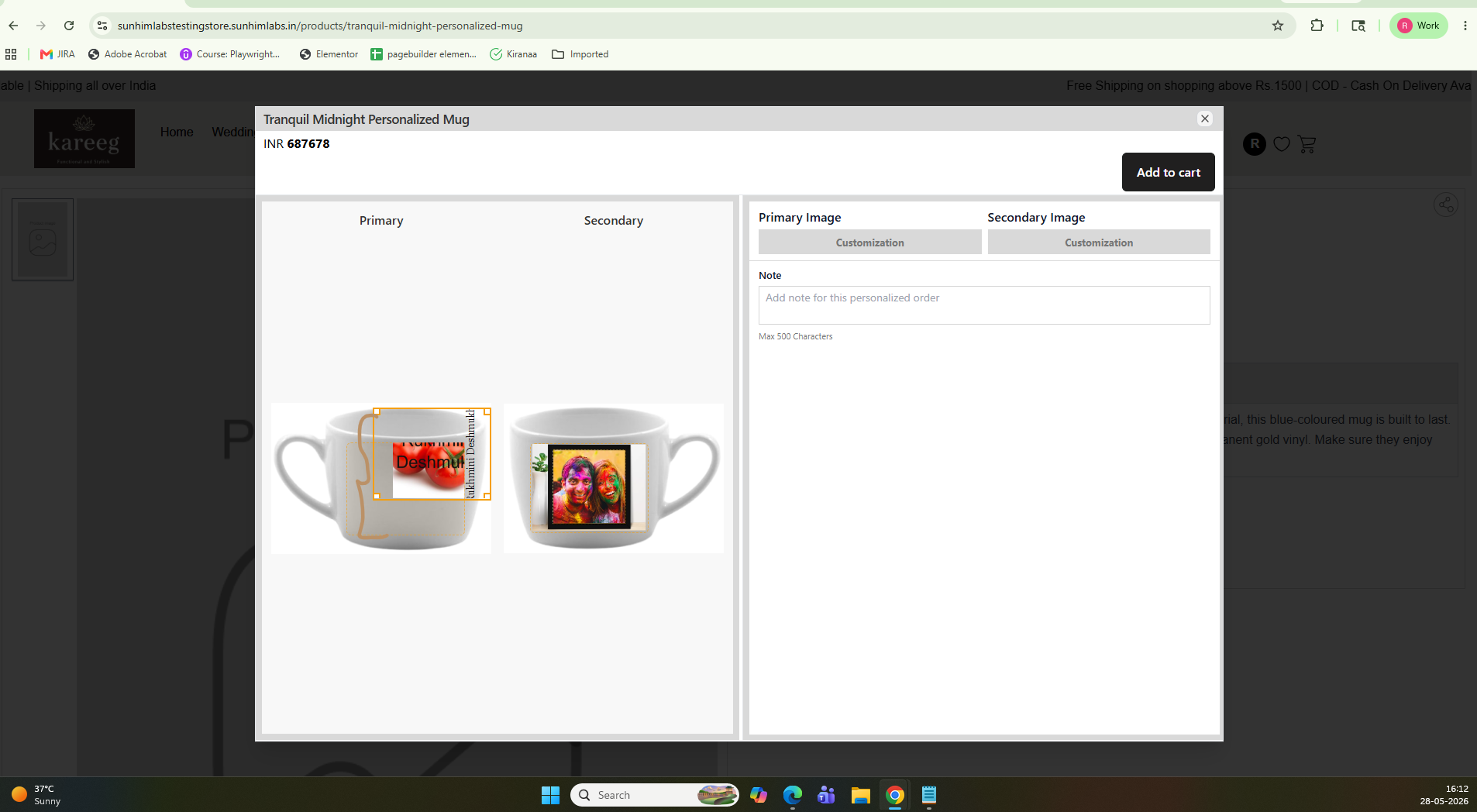Screen dimensions: 1477x812
Task: Click the share icon on the product page
Action: (1445, 205)
